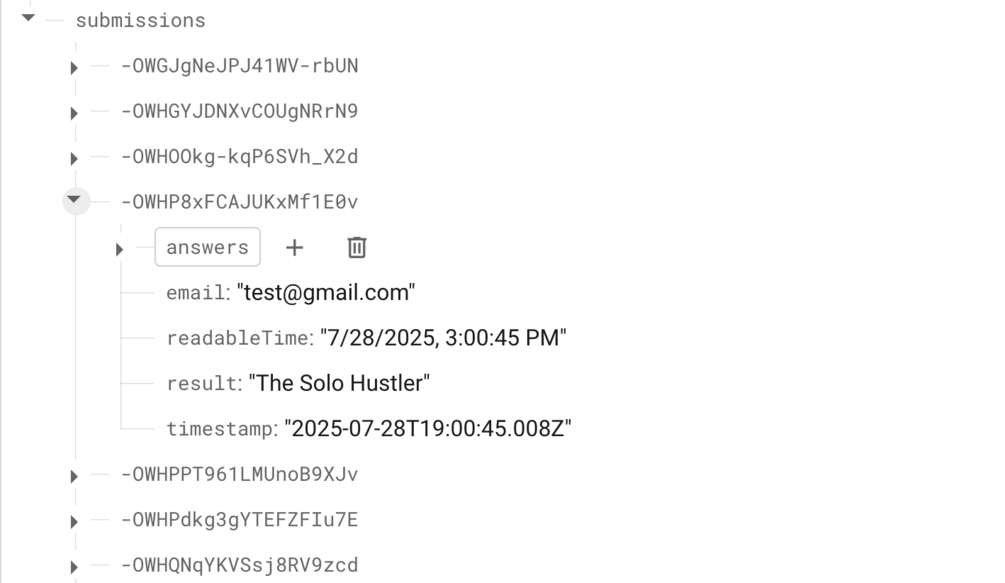Click the plus icon beside answers
The image size is (1005, 583).
point(294,247)
